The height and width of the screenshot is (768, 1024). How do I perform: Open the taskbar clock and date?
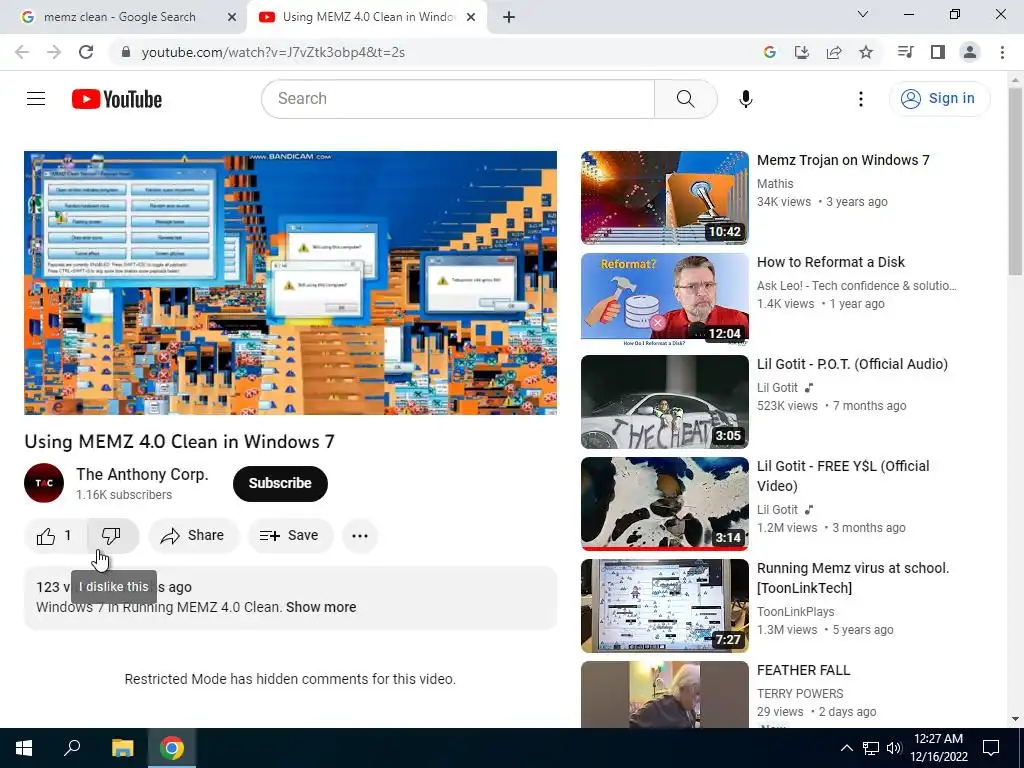coord(938,748)
